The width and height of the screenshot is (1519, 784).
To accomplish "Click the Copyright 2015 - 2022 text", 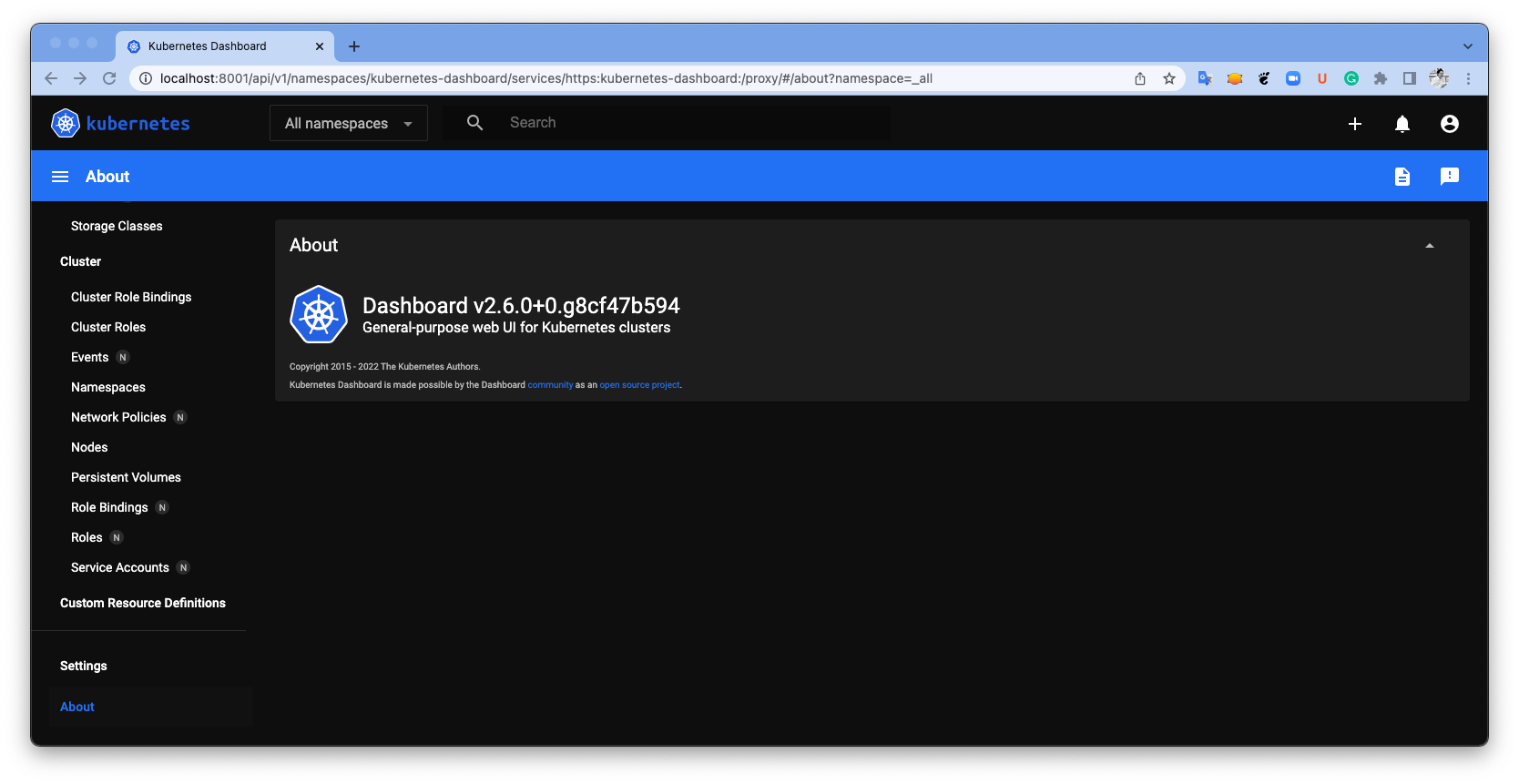I will pyautogui.click(x=384, y=367).
